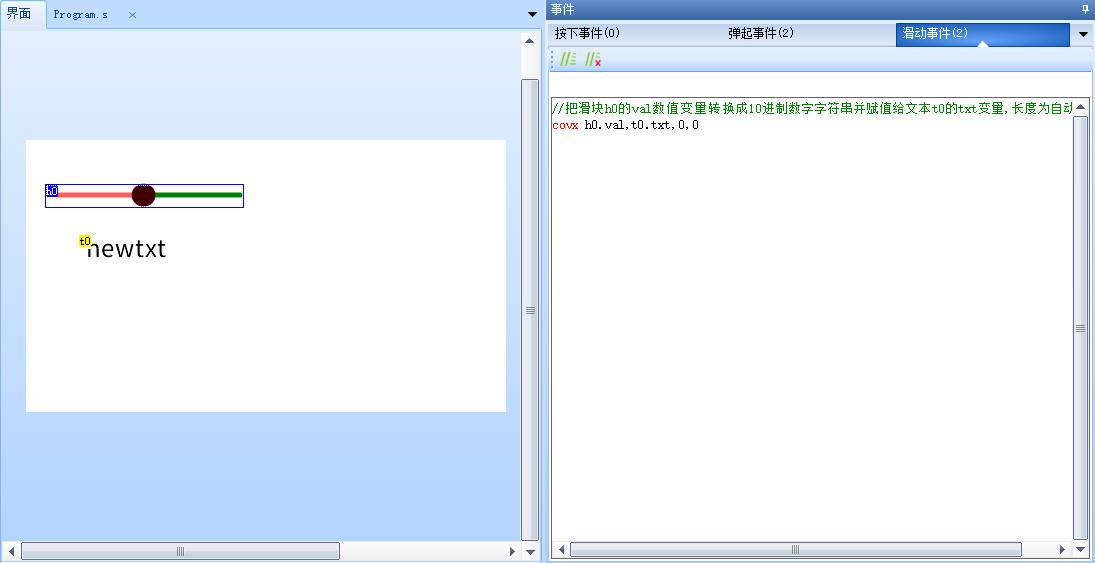Click the code editor vertical scrollbar thumb

1080,327
